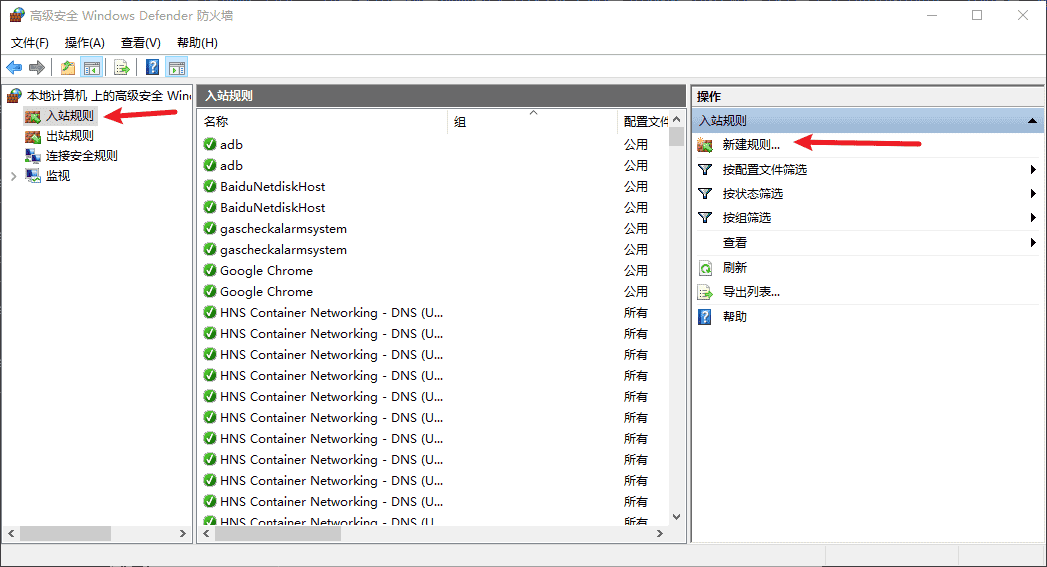Expand the 监视 tree node
This screenshot has width=1047, height=567.
click(13, 176)
